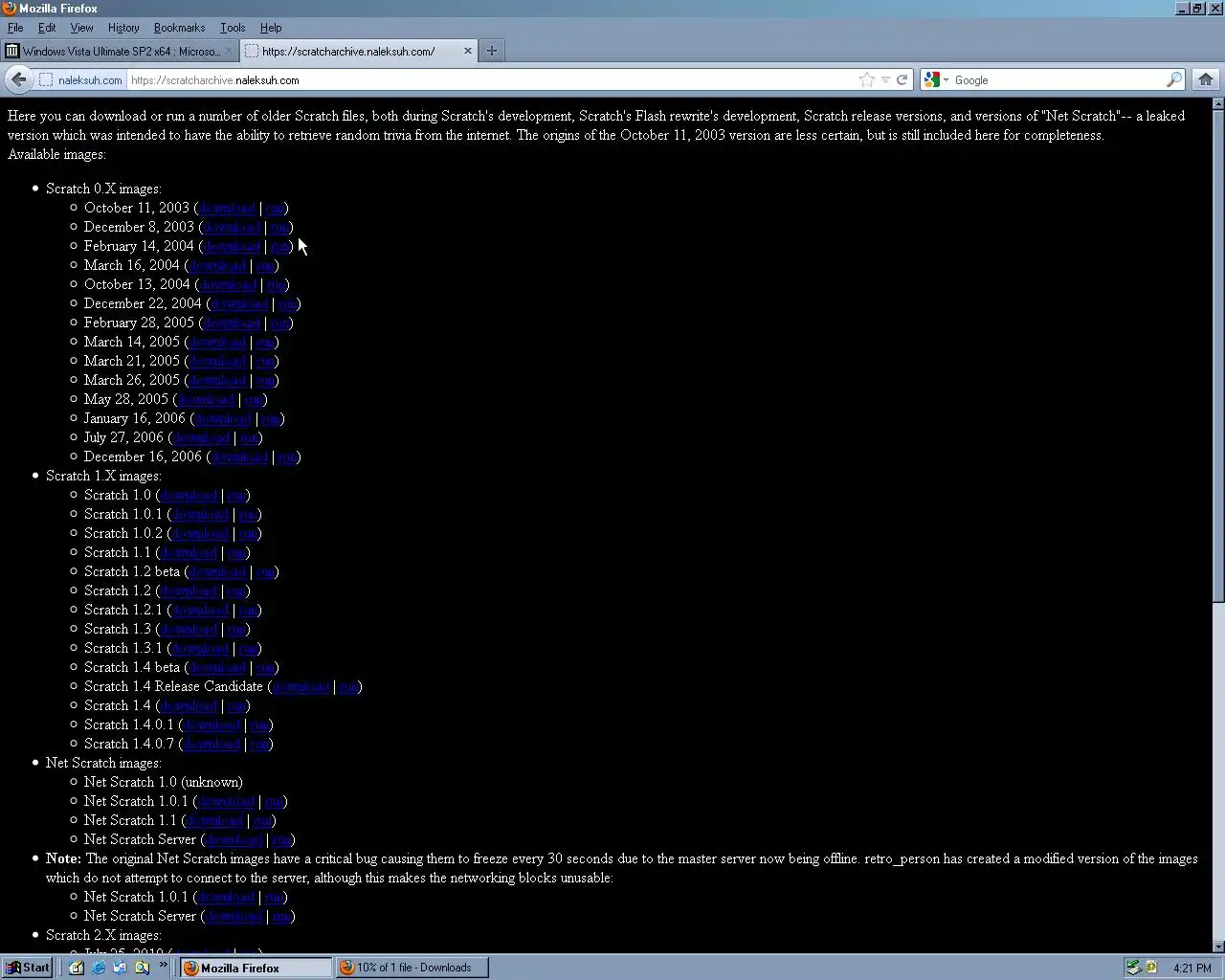Run Scratch 1.4.0.7 image

click(x=258, y=744)
